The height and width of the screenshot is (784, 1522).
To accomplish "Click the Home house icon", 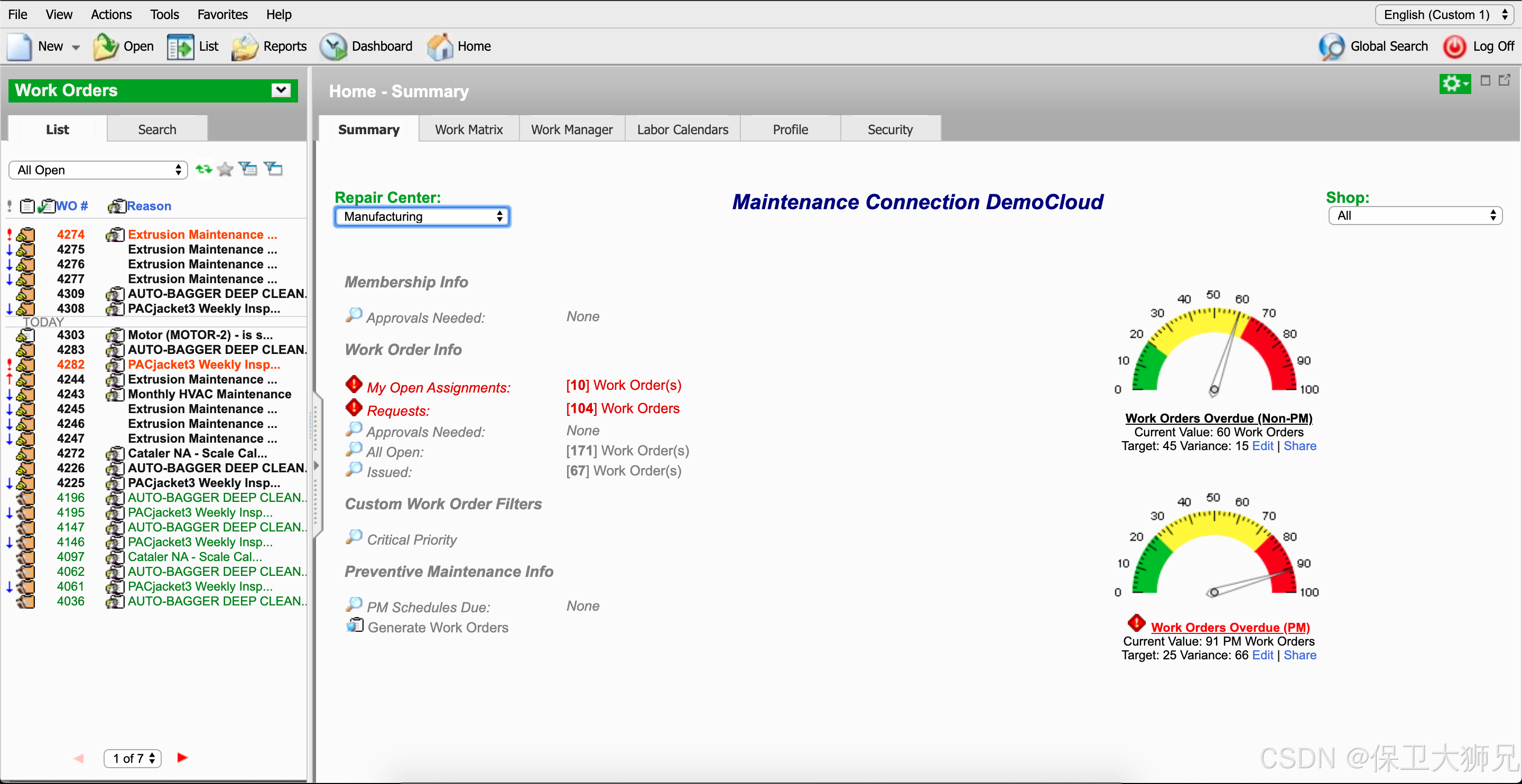I will [440, 46].
